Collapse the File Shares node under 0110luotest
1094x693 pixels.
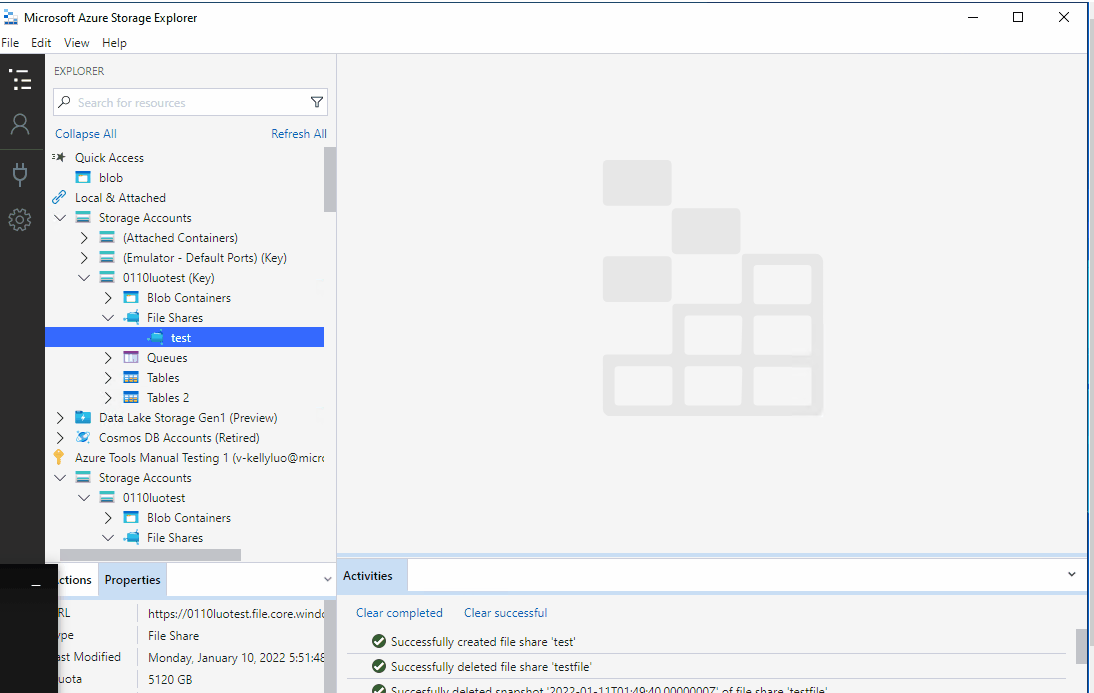pos(108,317)
